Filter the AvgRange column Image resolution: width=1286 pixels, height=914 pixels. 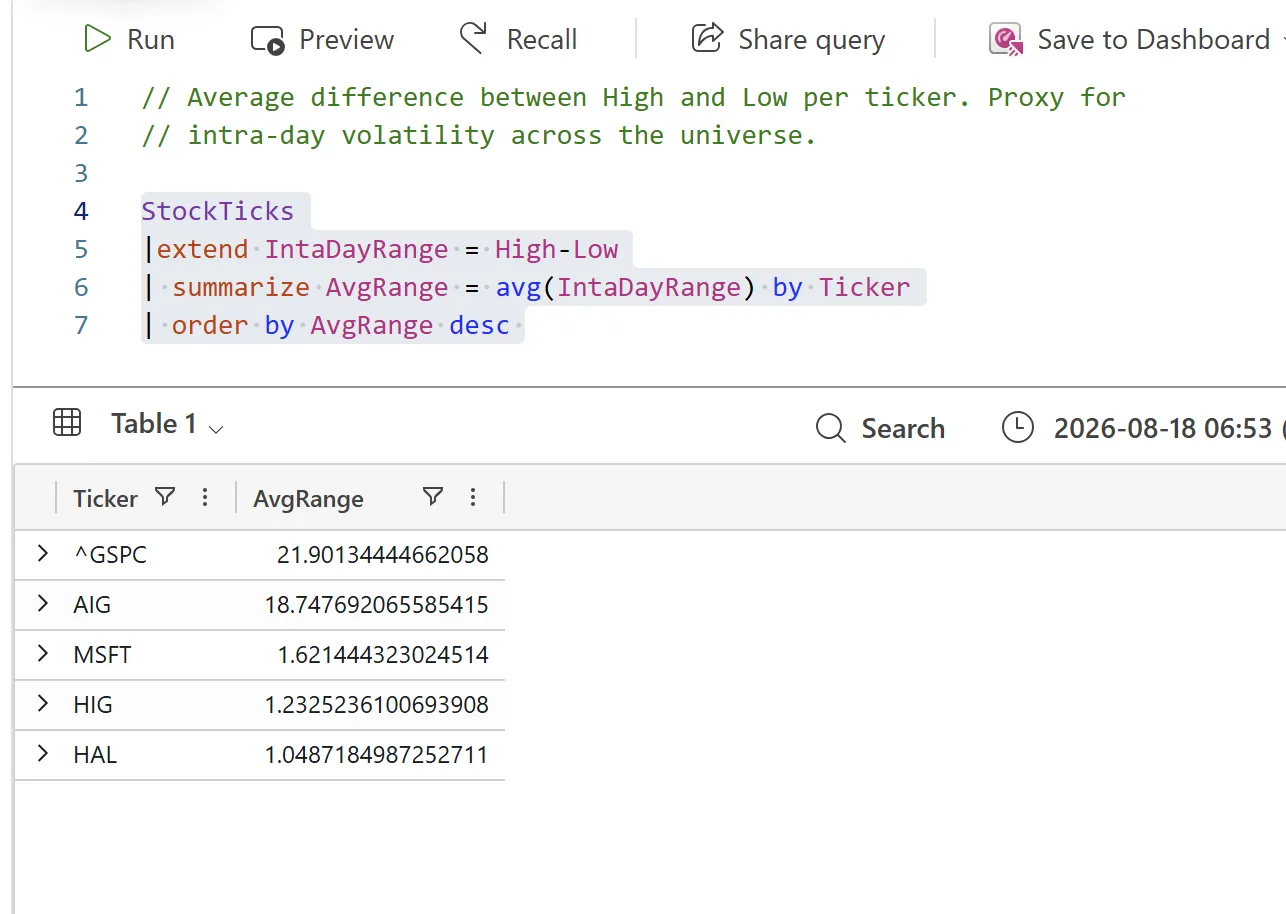(432, 497)
